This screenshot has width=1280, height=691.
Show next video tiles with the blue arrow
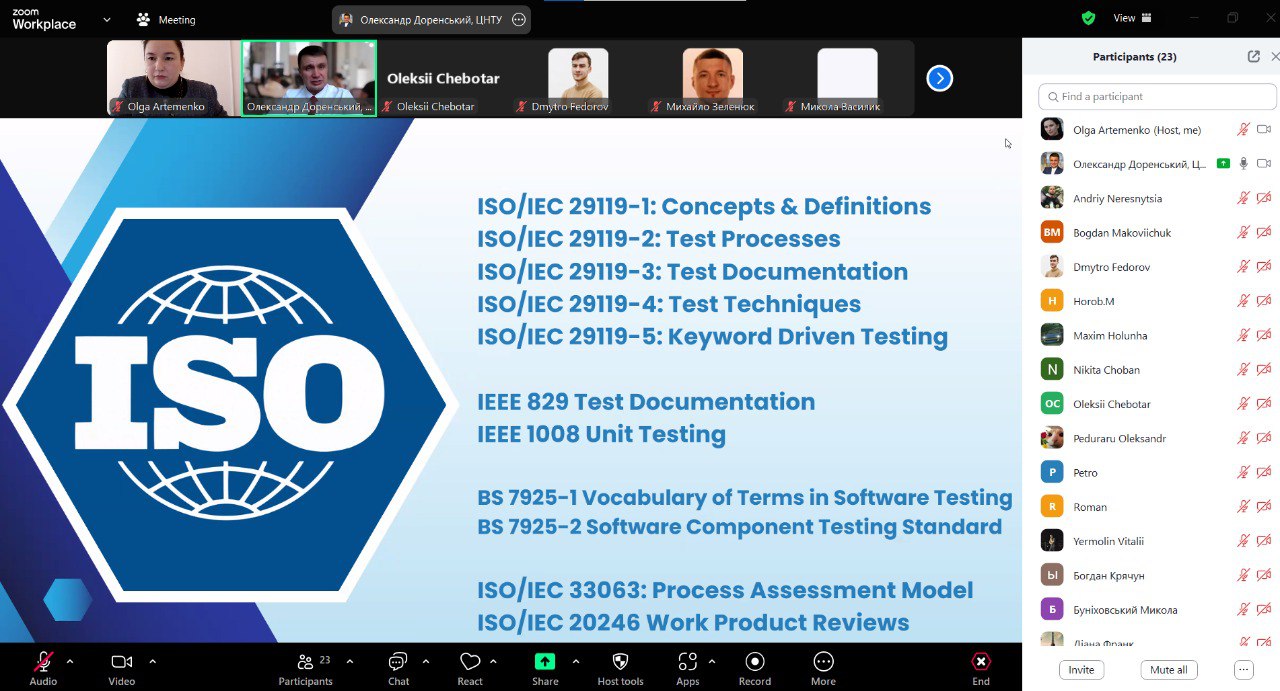(939, 78)
